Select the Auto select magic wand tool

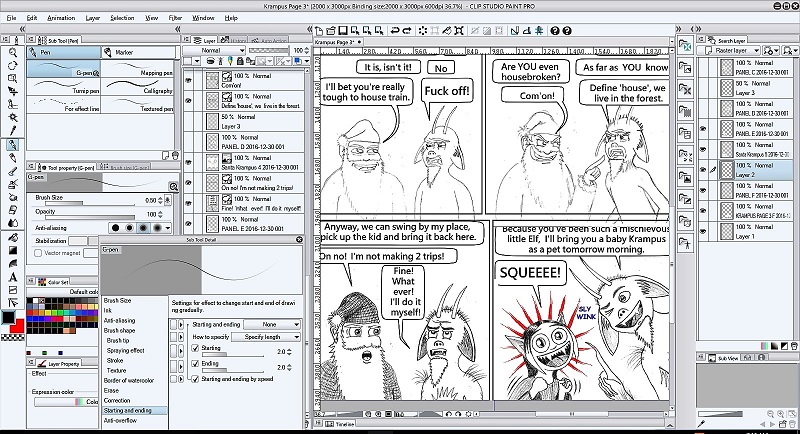coord(13,117)
